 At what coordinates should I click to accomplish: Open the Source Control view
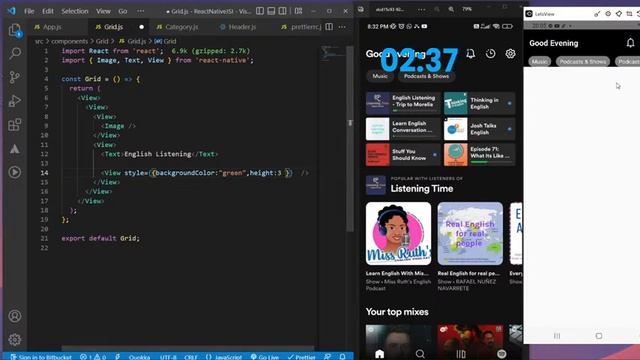[15, 77]
